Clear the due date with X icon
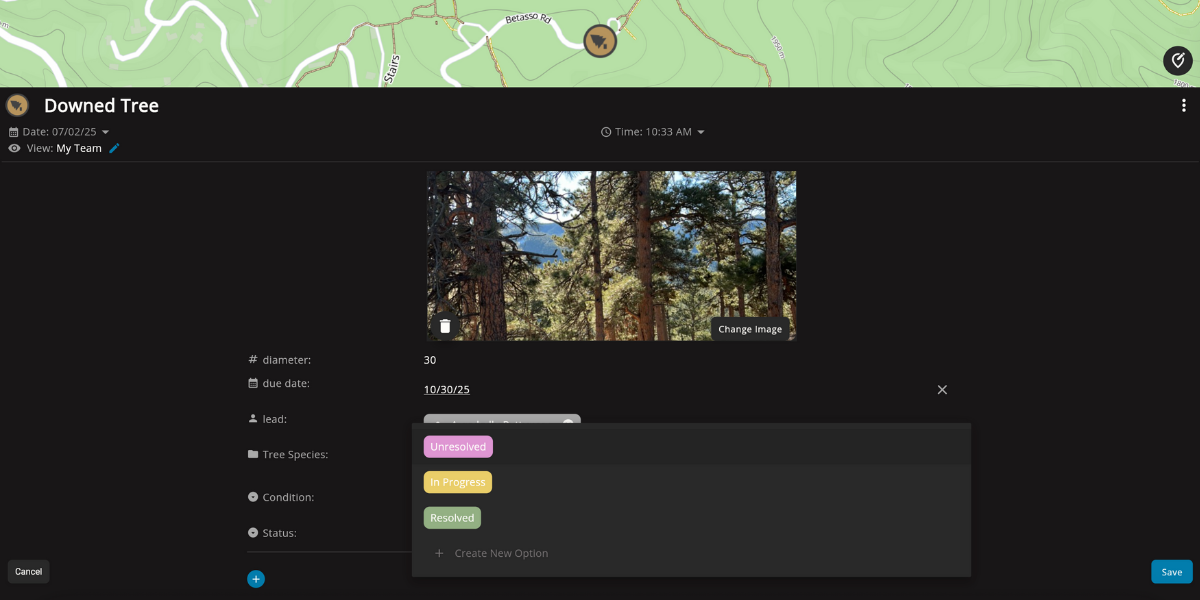This screenshot has height=600, width=1200. click(x=942, y=390)
